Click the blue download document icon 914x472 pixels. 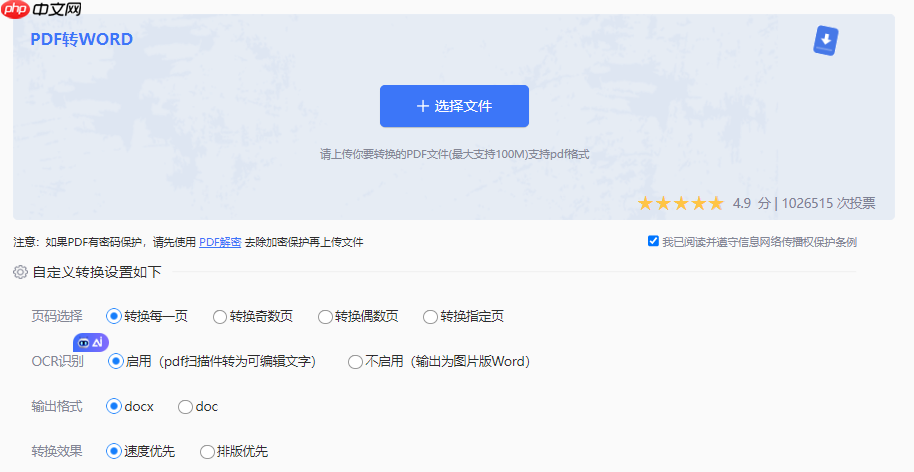[x=825, y=41]
